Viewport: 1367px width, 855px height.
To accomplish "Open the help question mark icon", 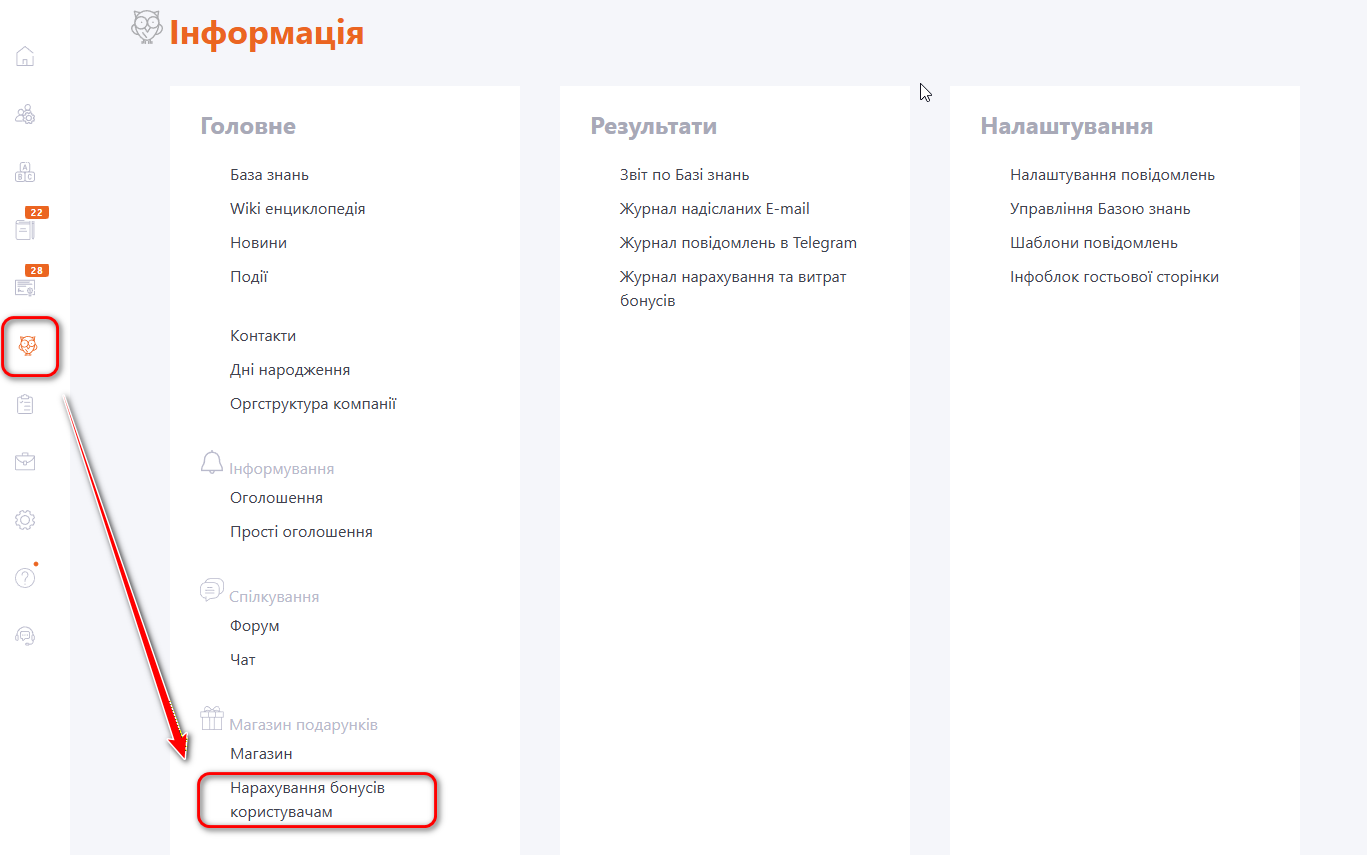I will [25, 578].
